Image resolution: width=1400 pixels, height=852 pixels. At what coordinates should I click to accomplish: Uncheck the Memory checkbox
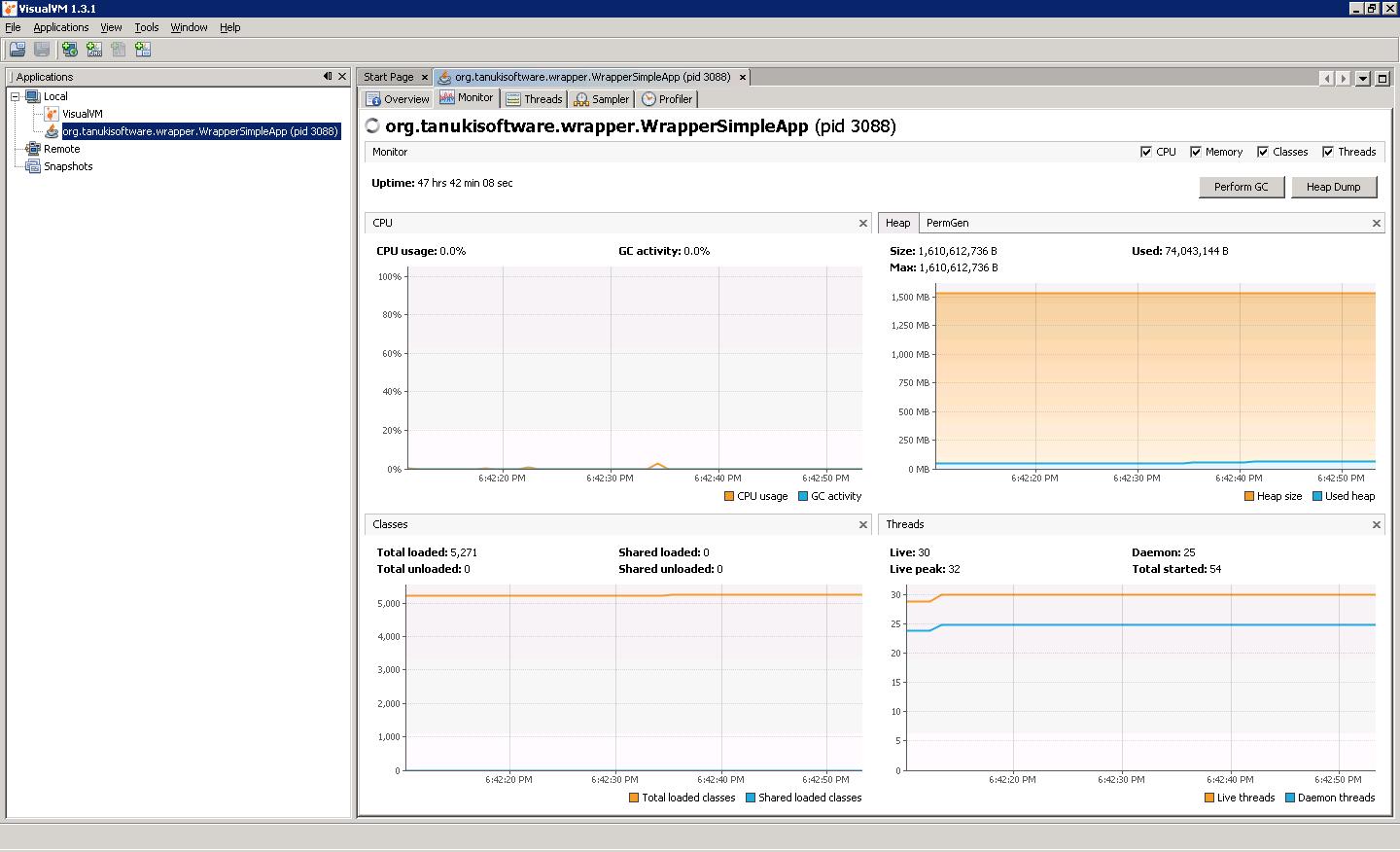[x=1196, y=152]
